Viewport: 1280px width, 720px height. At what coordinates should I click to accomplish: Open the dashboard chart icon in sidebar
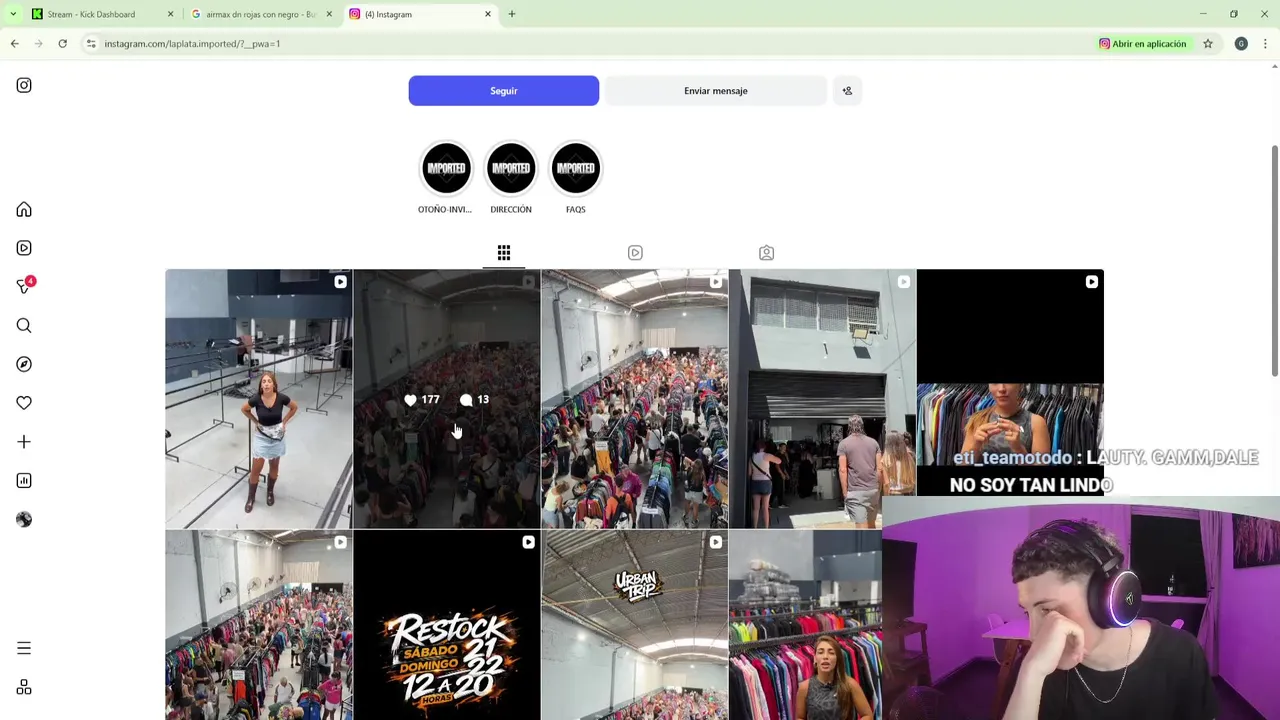(24, 481)
